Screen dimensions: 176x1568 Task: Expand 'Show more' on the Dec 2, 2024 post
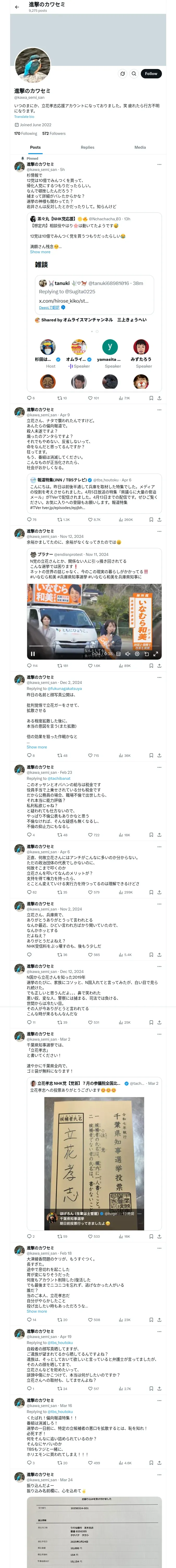click(37, 747)
